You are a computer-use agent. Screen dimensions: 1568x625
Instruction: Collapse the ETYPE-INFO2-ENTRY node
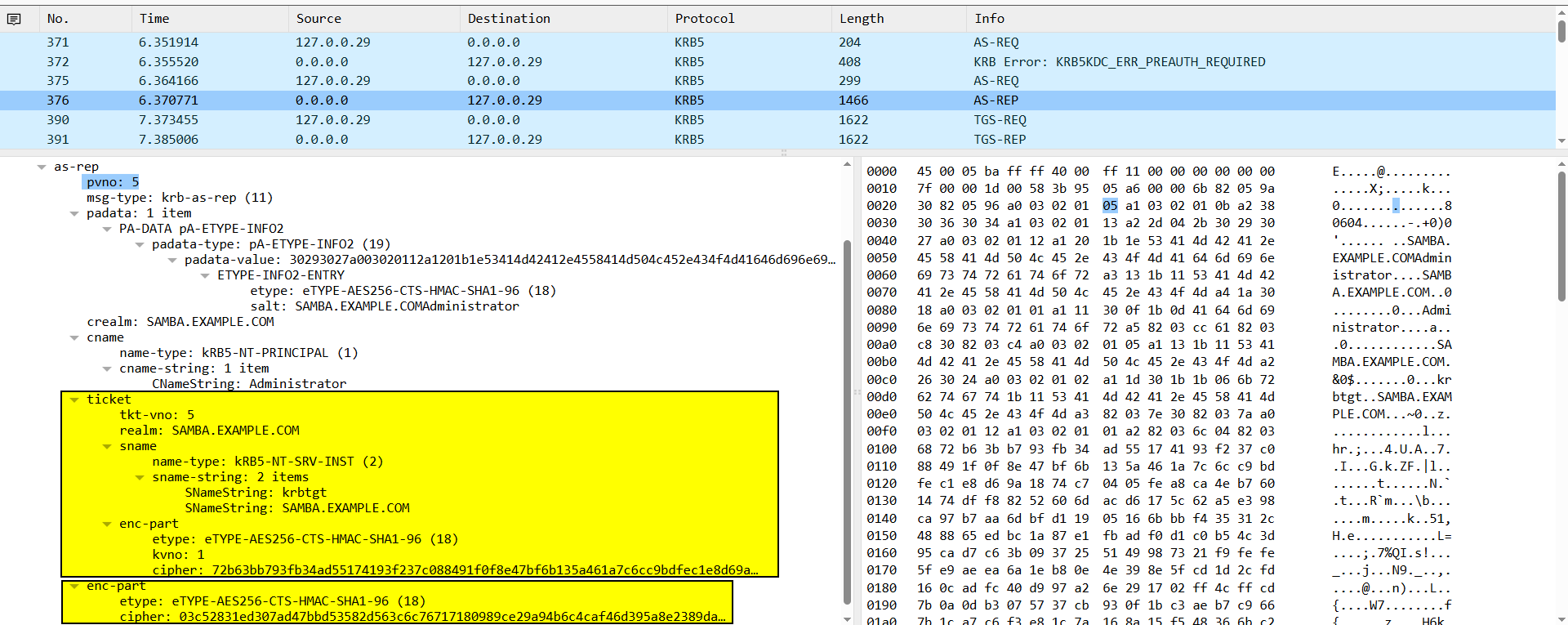(205, 275)
